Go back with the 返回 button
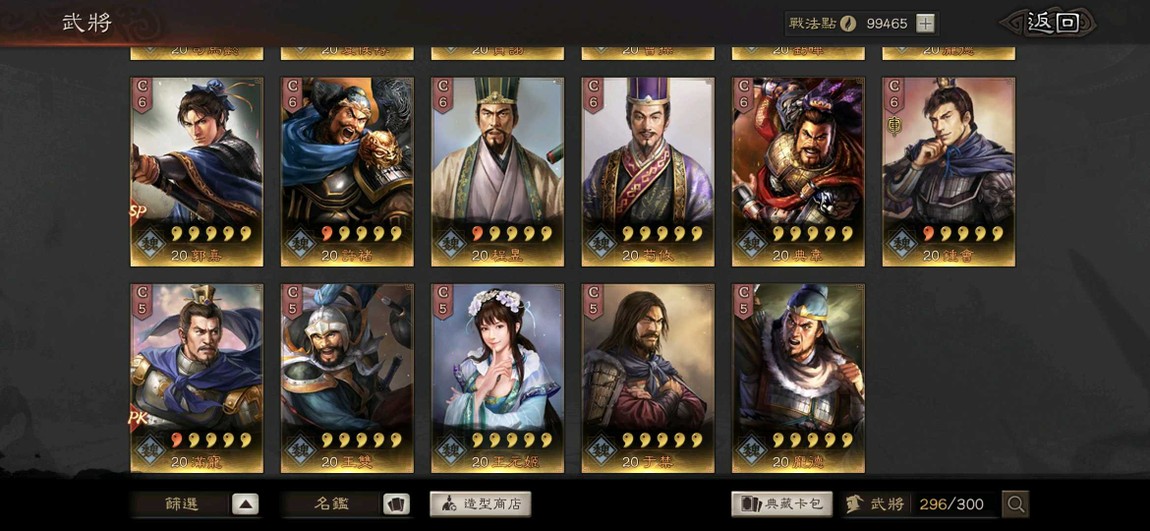 (1052, 23)
